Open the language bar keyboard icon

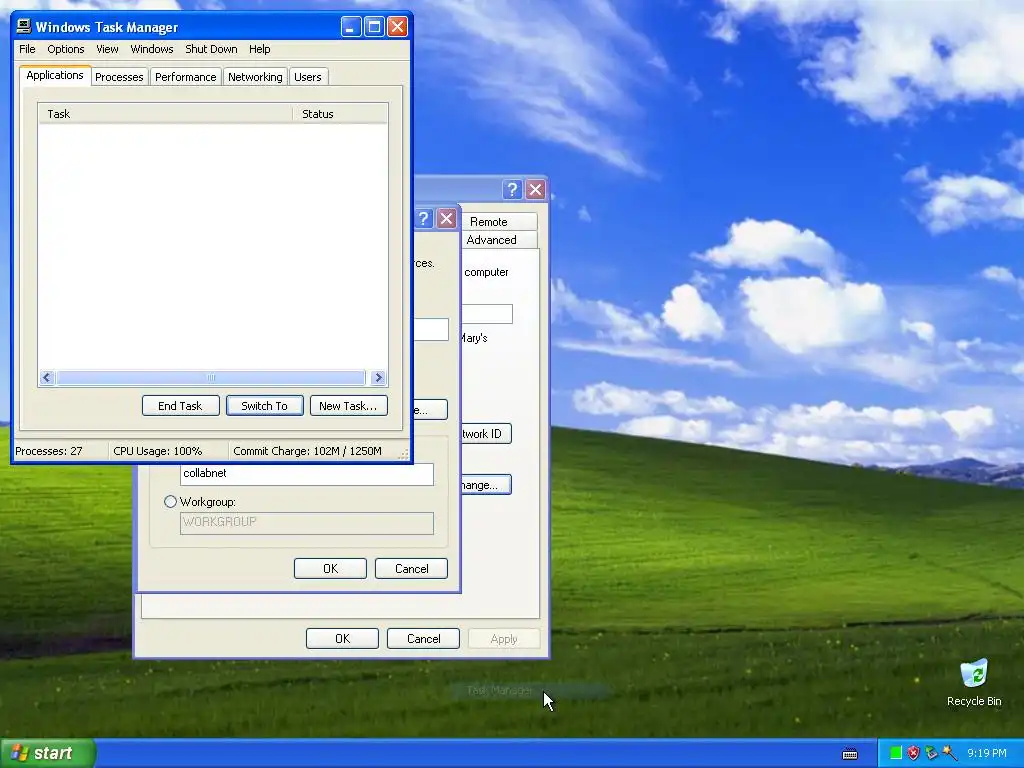click(x=850, y=754)
